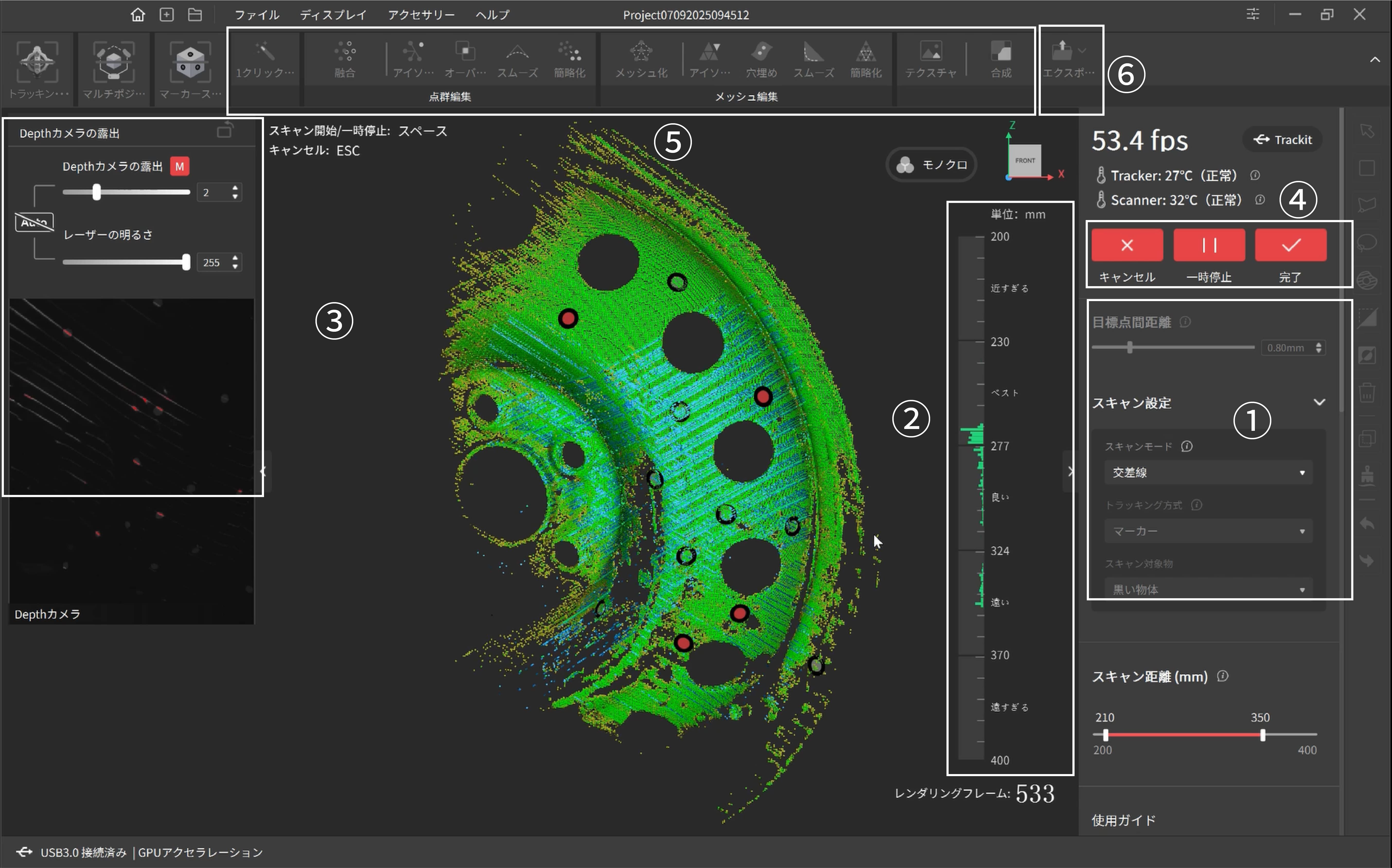Open the settings sliders icon in title bar
1392x868 pixels.
(x=1253, y=14)
